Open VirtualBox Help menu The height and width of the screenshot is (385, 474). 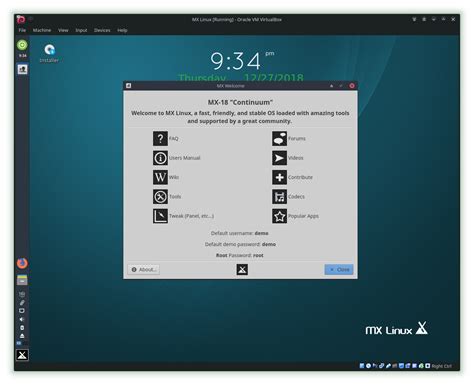click(x=122, y=30)
